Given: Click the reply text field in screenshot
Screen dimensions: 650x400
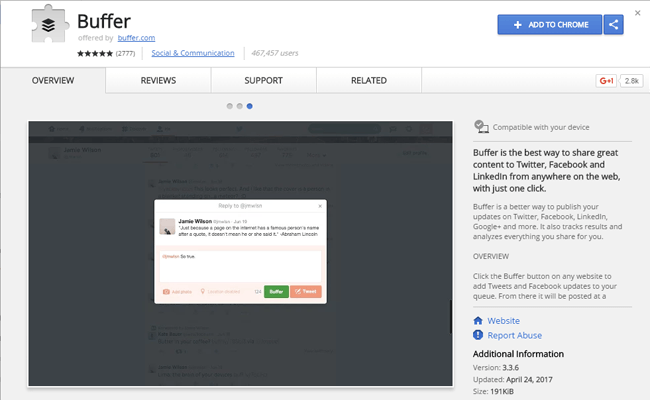Looking at the screenshot, I should (x=240, y=266).
